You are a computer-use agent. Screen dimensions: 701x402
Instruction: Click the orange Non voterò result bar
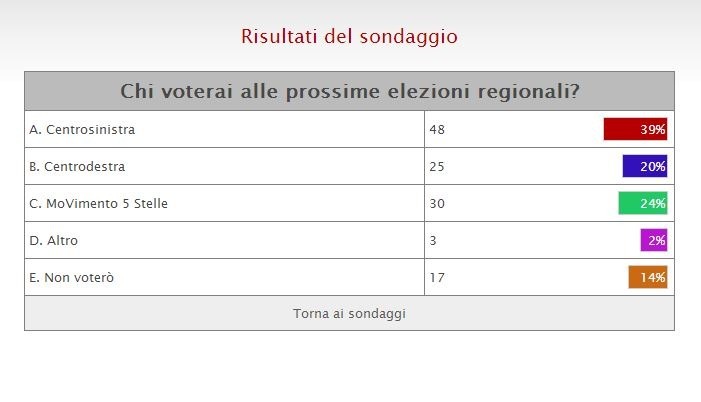(635, 277)
